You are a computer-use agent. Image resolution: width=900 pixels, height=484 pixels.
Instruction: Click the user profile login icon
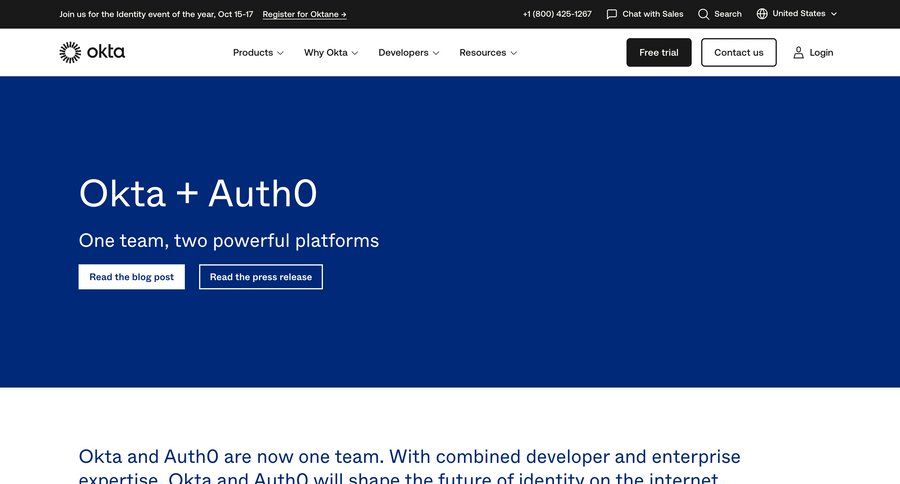click(798, 53)
